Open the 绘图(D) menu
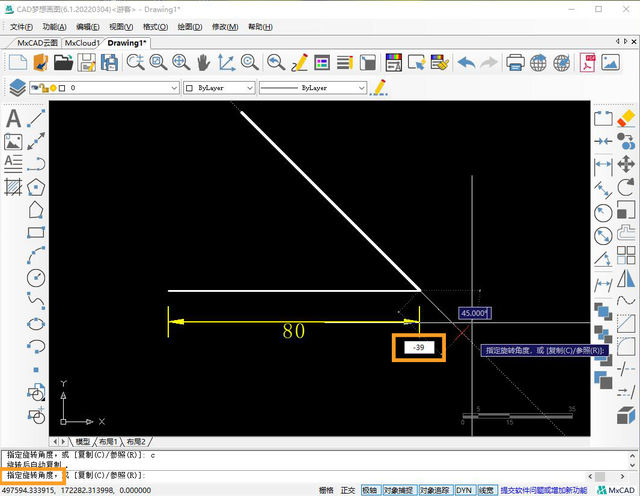 [x=190, y=27]
